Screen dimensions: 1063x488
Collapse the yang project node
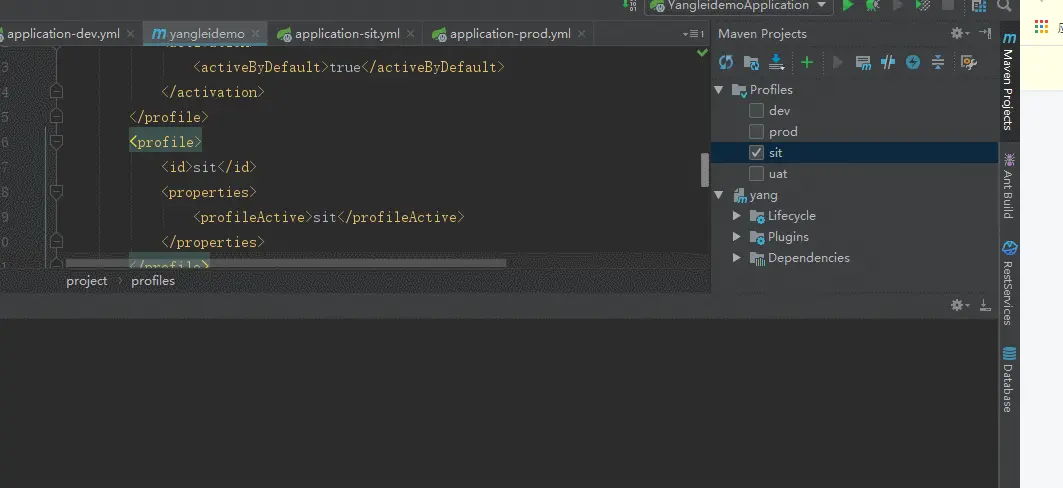(x=719, y=195)
